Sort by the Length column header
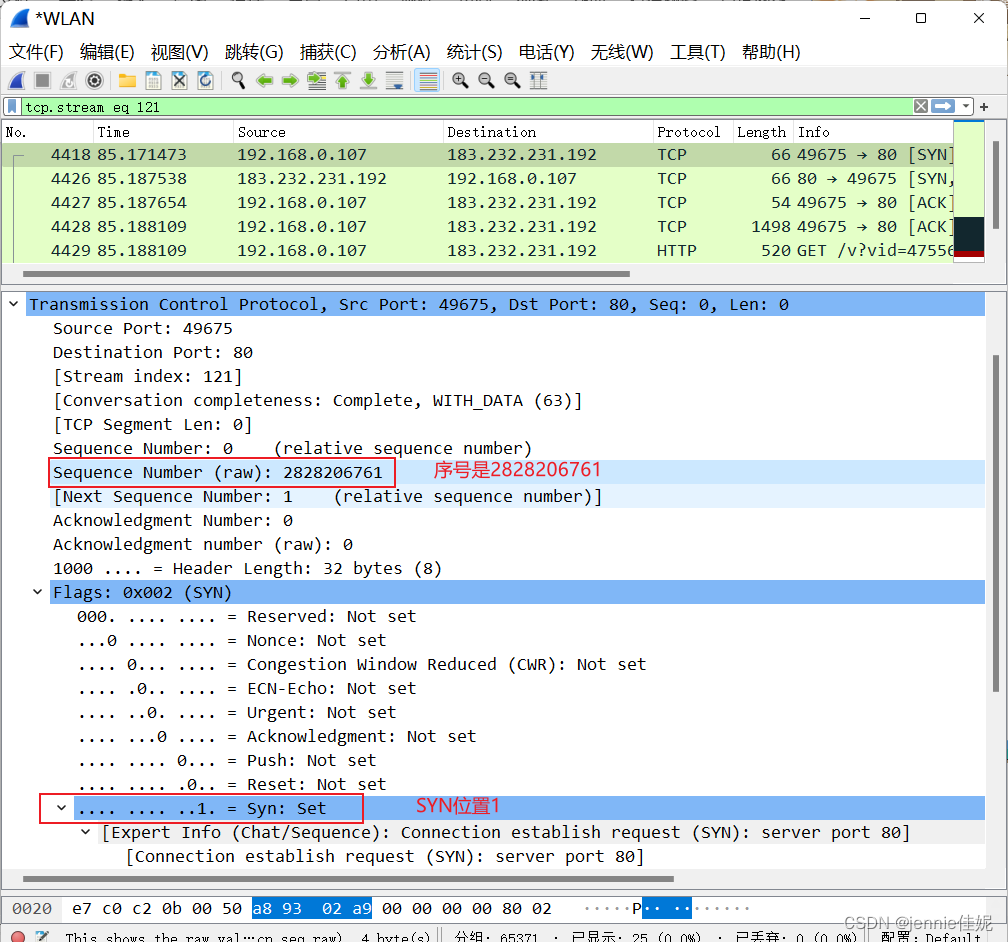Viewport: 1008px width, 942px height. pos(763,132)
